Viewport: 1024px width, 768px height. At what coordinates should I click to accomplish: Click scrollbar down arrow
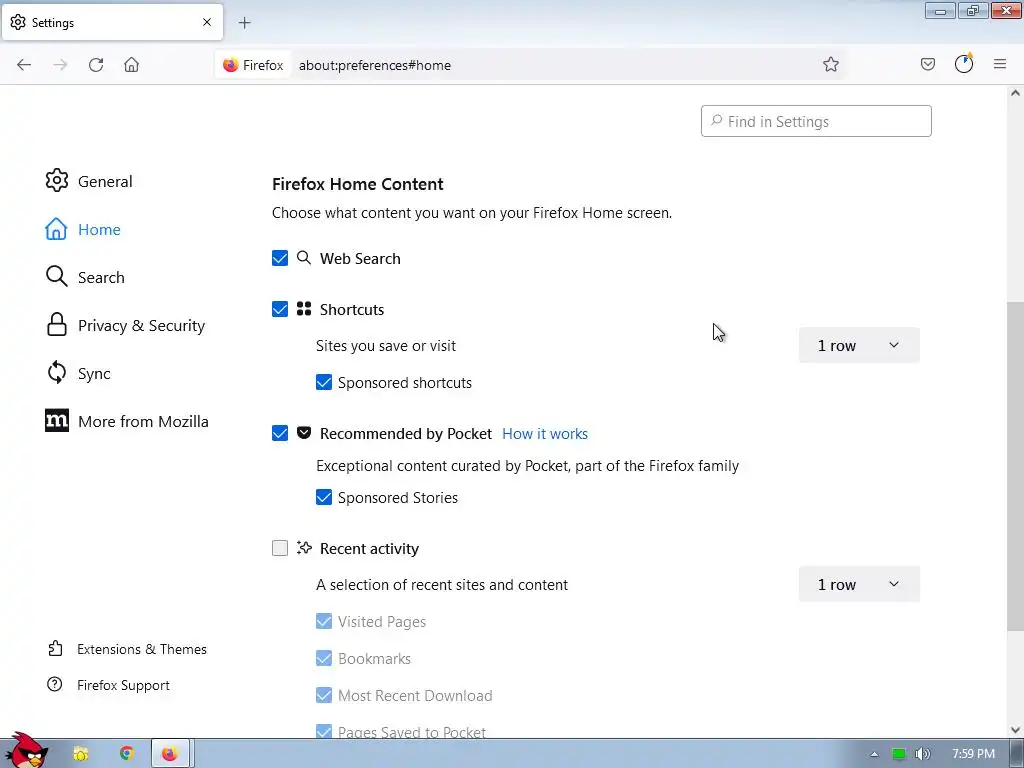[1015, 730]
